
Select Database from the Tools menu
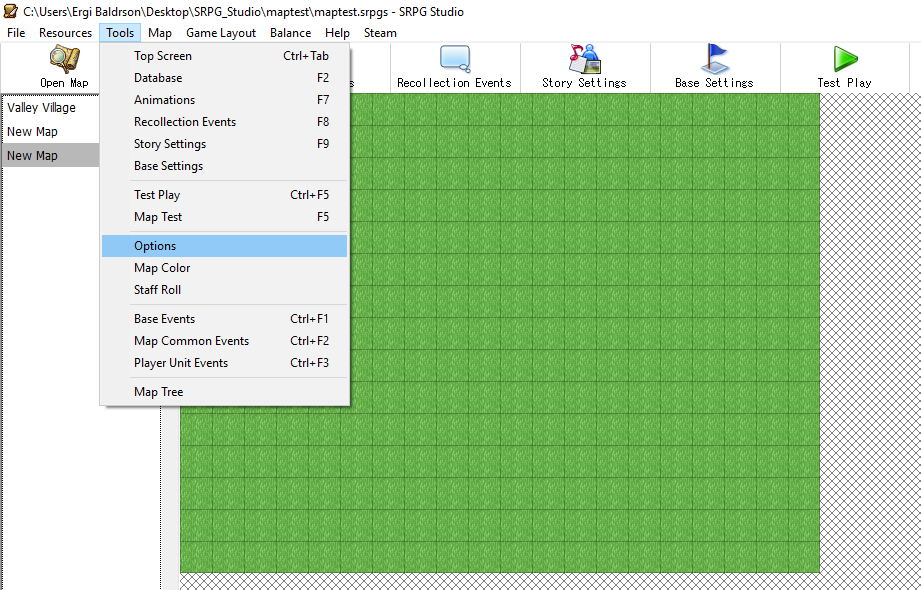click(157, 77)
